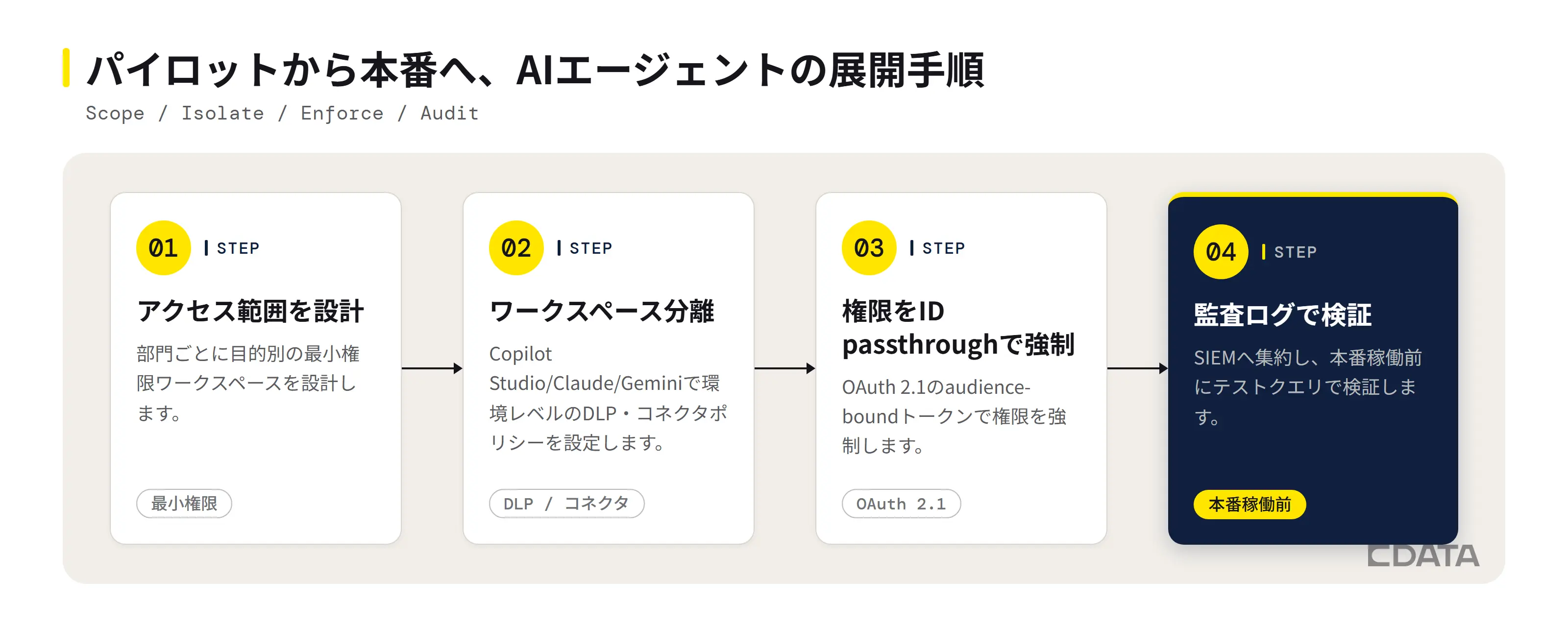Click the description starting SIEMへ集約し
This screenshot has width=1568, height=627.
1307,387
